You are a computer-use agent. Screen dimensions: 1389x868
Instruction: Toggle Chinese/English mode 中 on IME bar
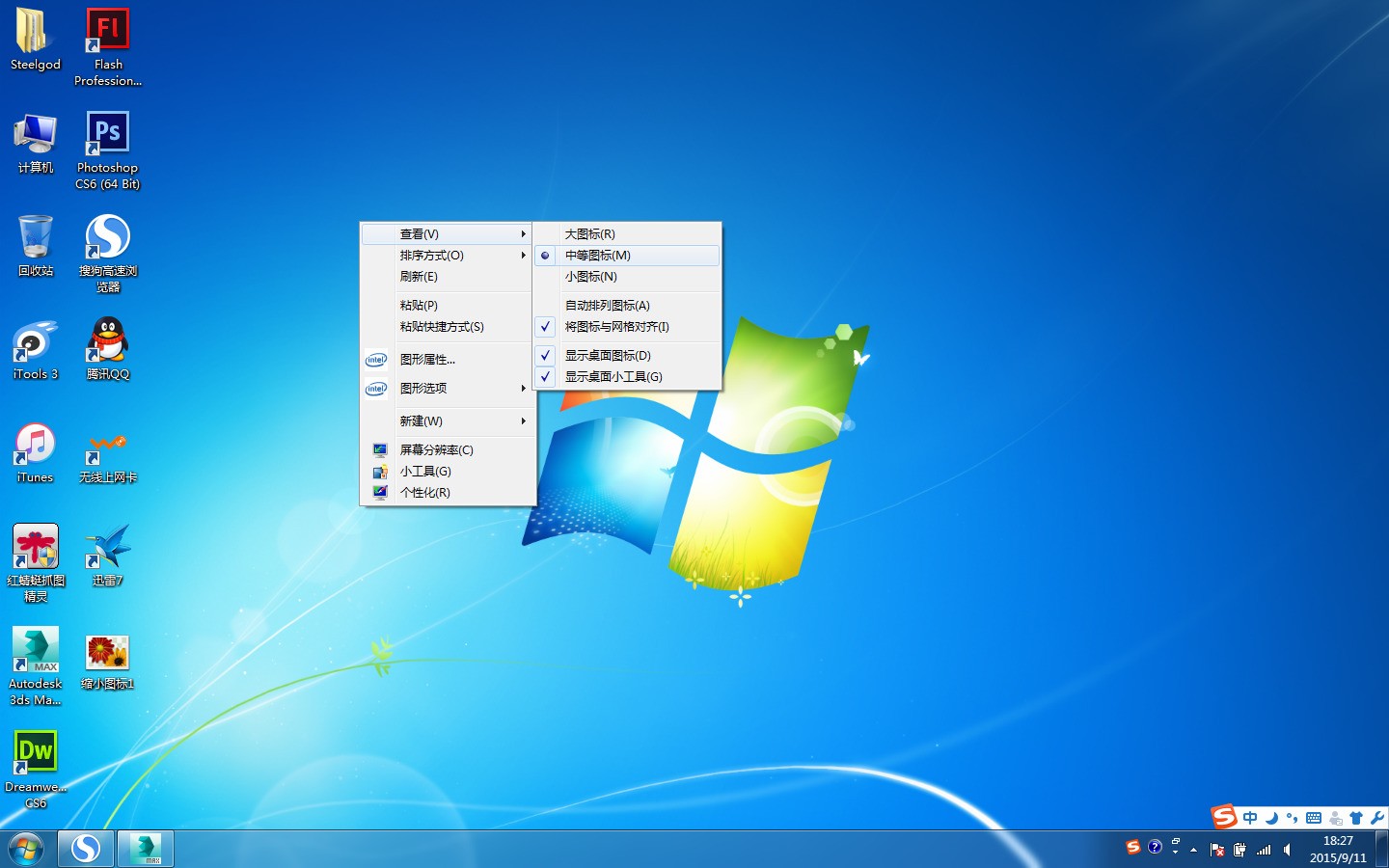[x=1250, y=818]
